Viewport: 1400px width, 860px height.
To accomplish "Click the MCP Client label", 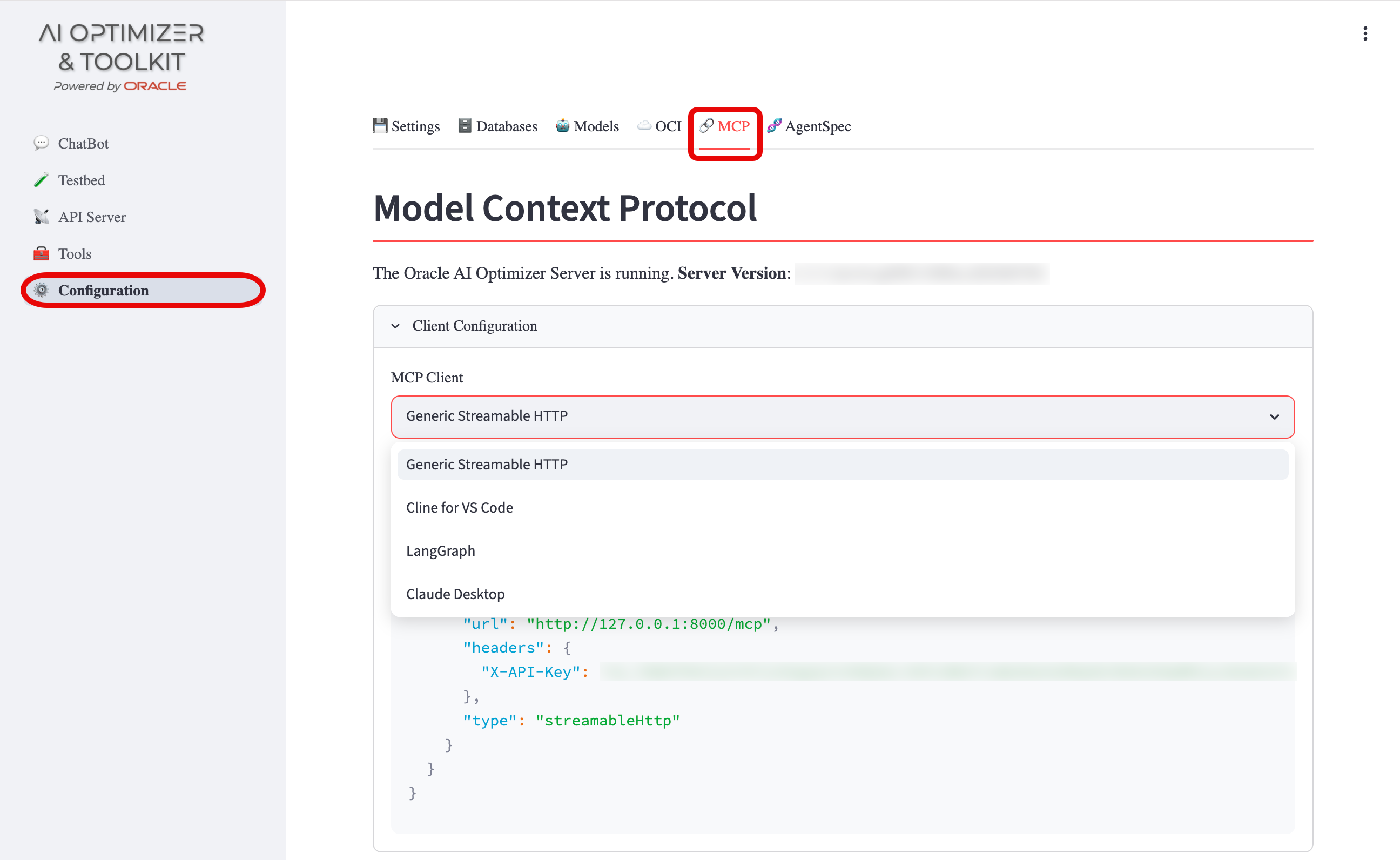I will pyautogui.click(x=427, y=377).
